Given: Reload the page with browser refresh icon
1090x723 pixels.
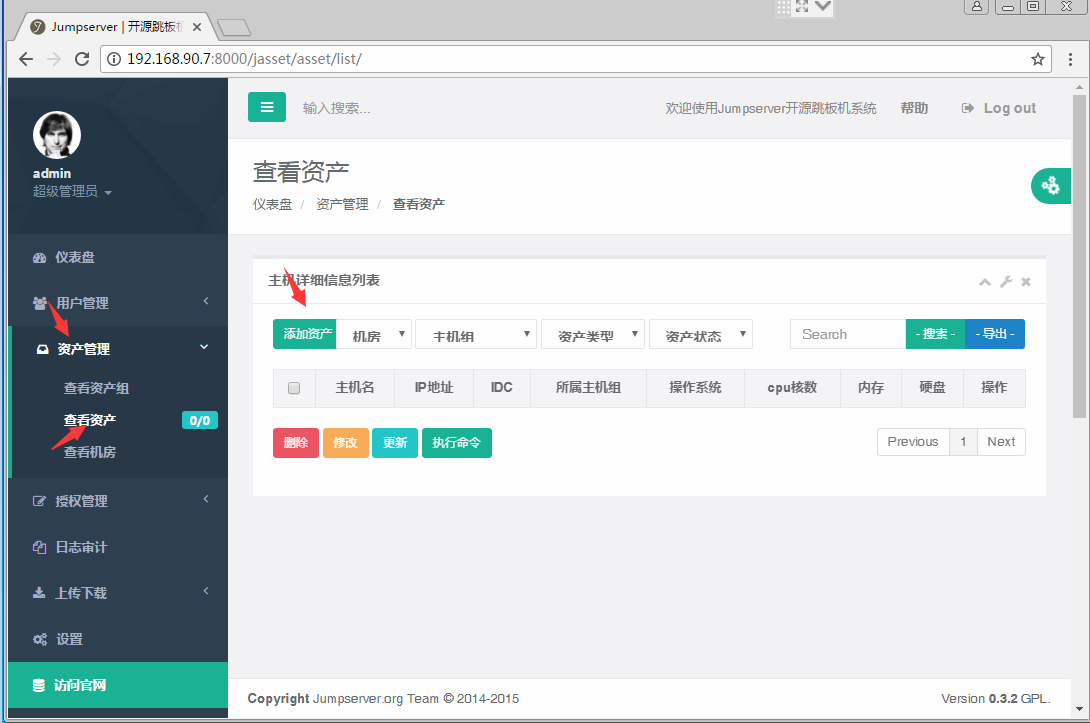Looking at the screenshot, I should pos(82,59).
